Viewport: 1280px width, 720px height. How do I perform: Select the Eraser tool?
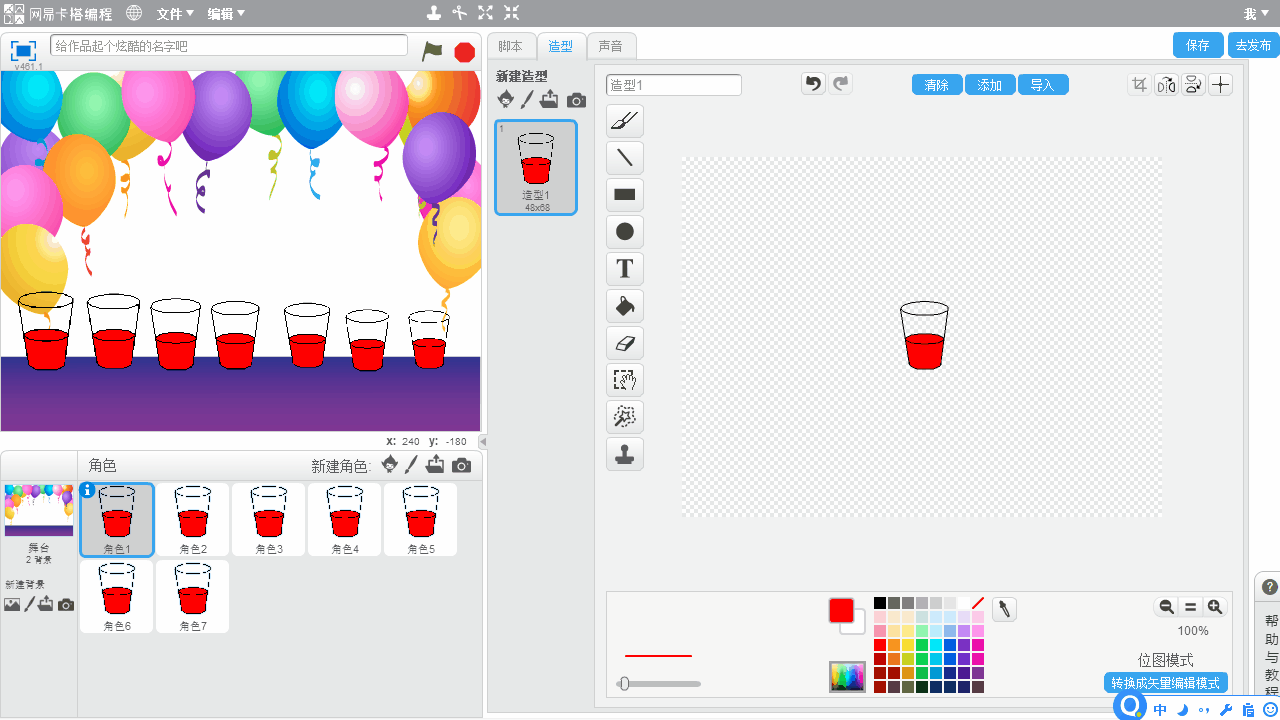point(625,343)
